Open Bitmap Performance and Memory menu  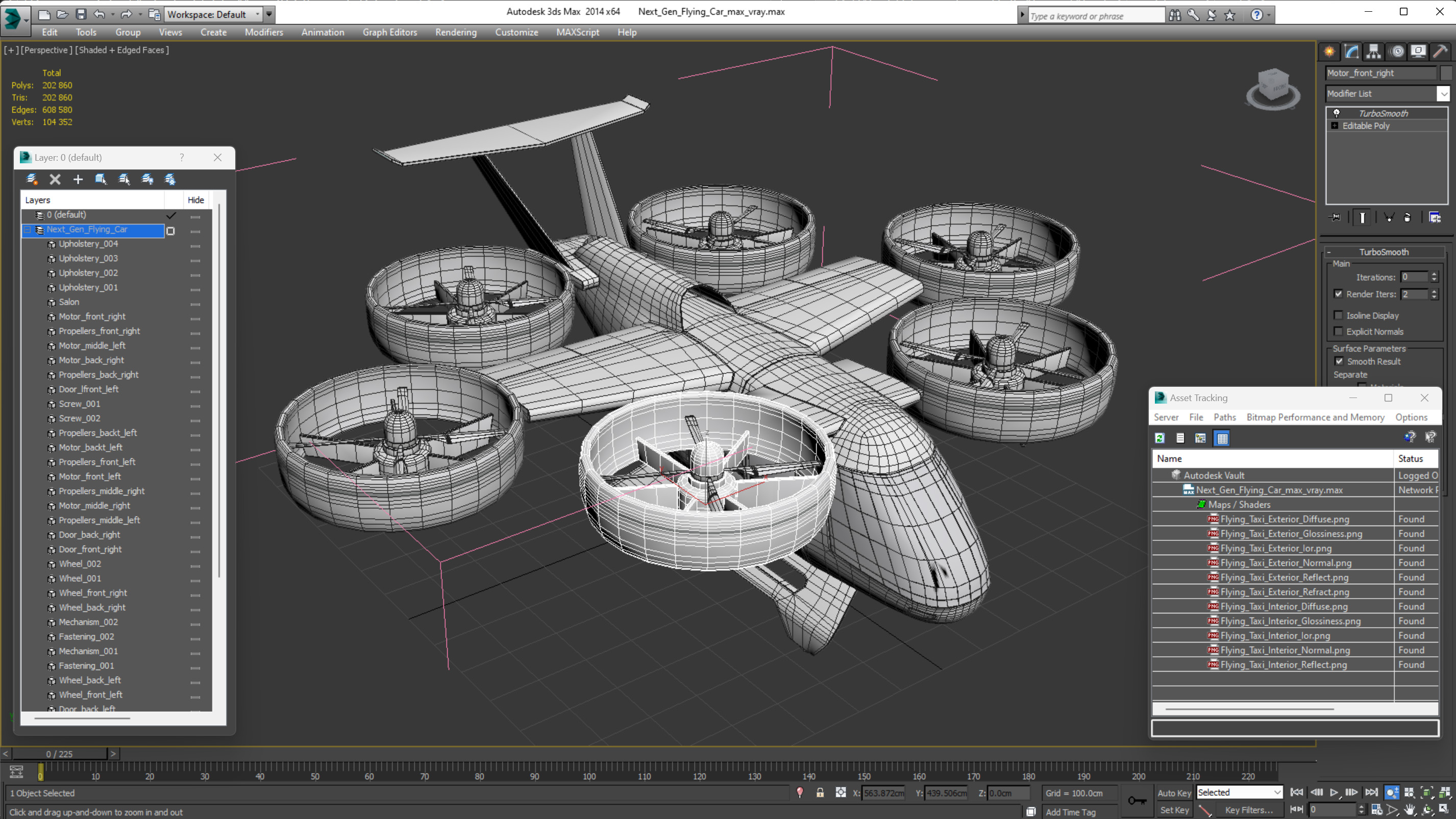click(x=1315, y=417)
